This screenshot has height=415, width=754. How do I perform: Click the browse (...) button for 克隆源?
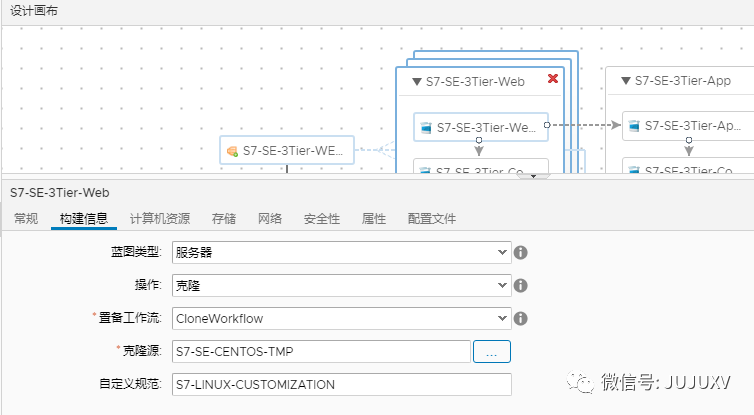click(x=492, y=352)
